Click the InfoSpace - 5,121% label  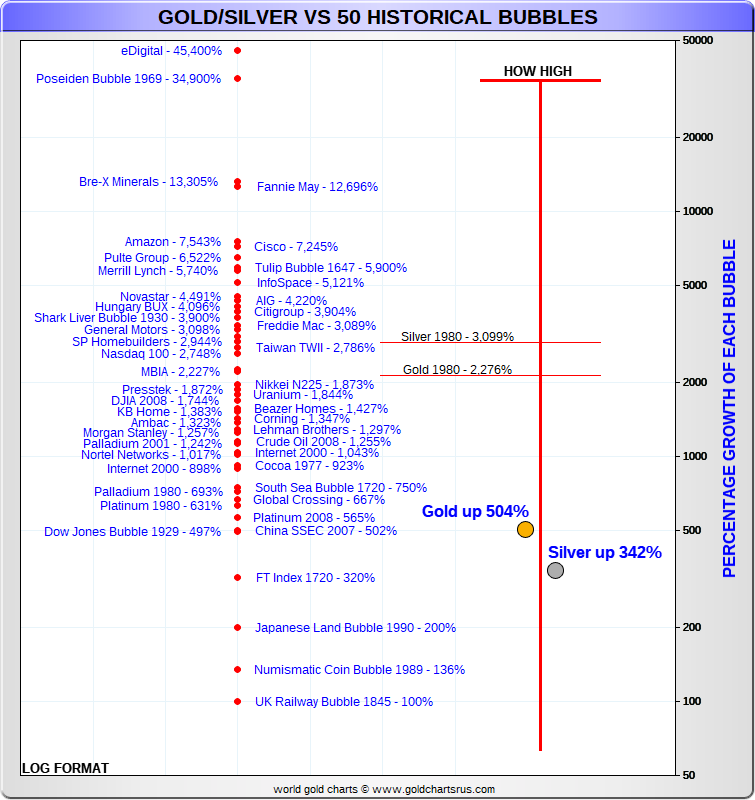coord(310,283)
